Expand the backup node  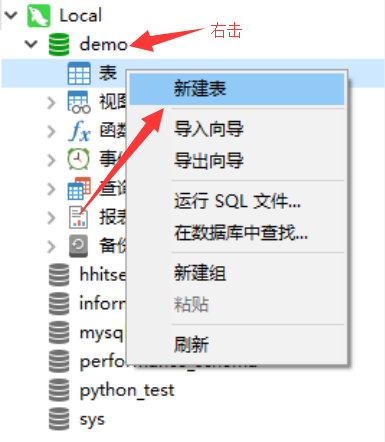tap(51, 246)
